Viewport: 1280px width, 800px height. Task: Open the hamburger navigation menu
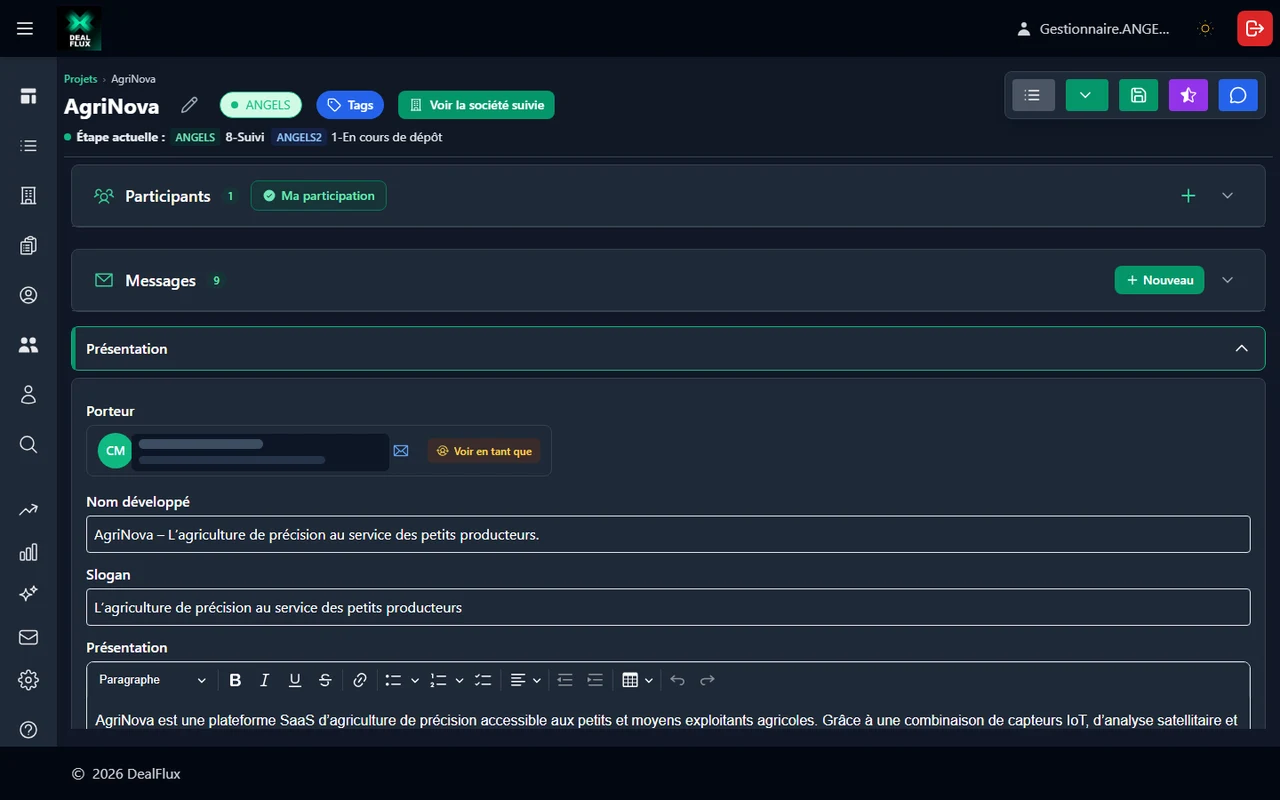[25, 28]
